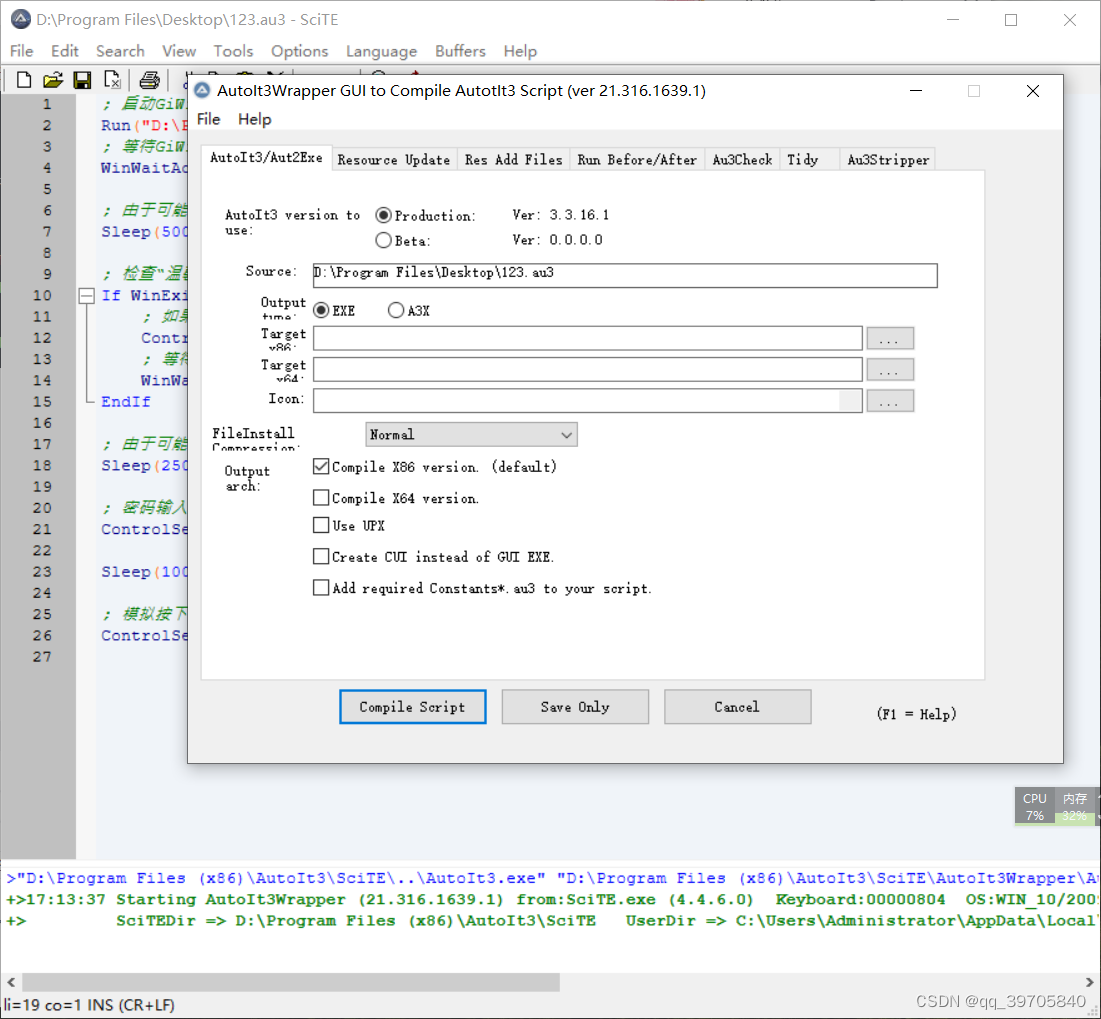The image size is (1101, 1019).
Task: Click the Icon path input field
Action: click(588, 401)
